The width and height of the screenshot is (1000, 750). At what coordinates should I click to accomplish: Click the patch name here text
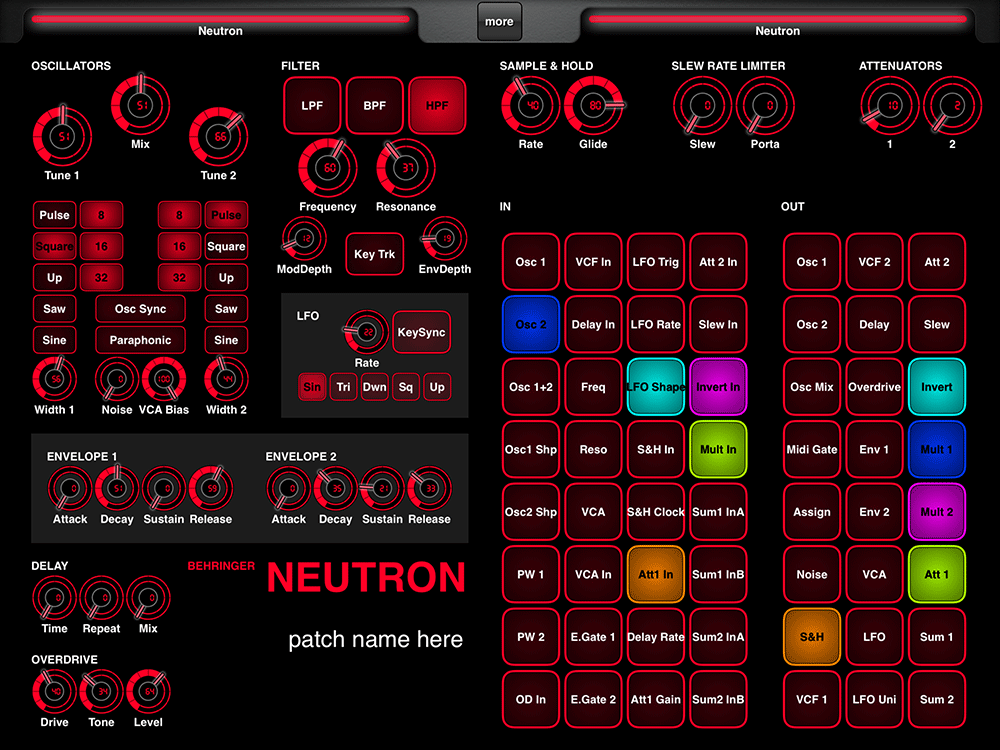(x=375, y=639)
